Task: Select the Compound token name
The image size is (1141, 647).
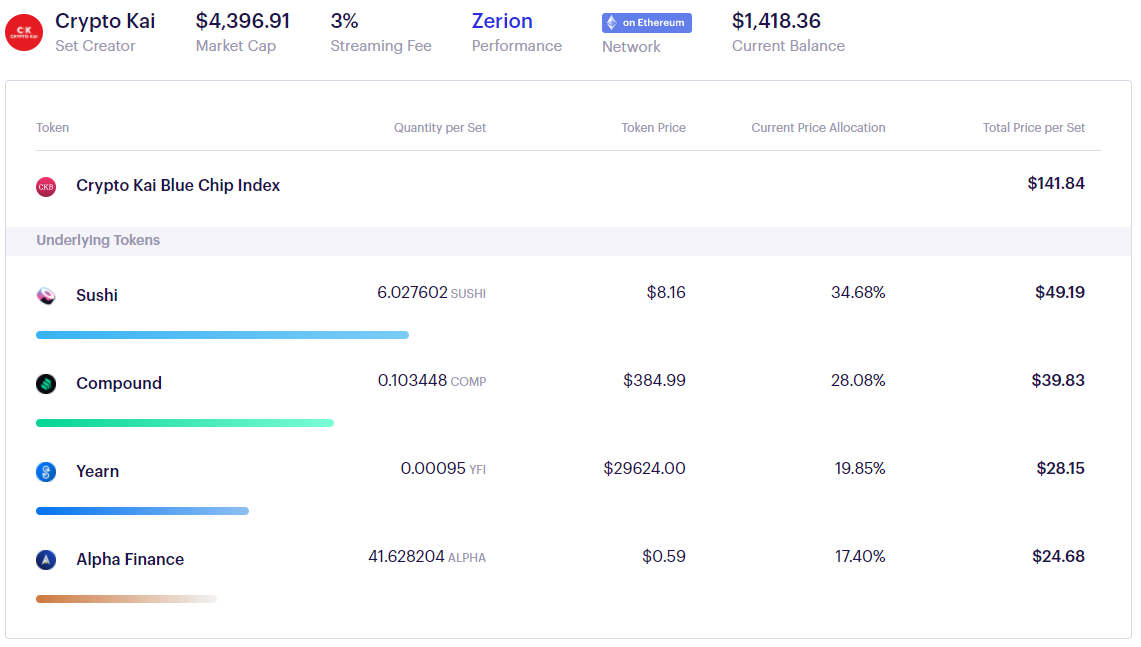Action: [119, 384]
